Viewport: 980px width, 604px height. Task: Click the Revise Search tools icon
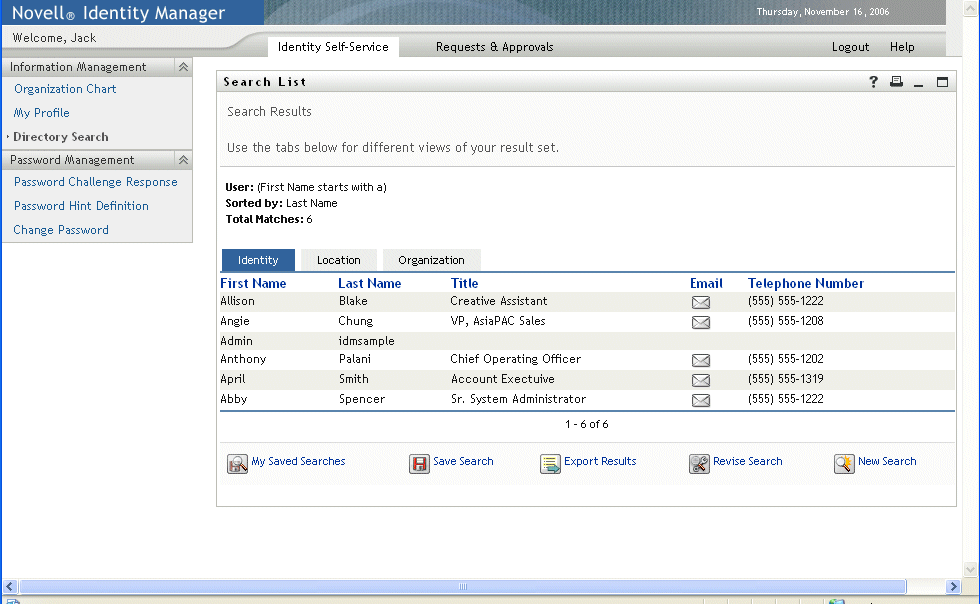[699, 464]
